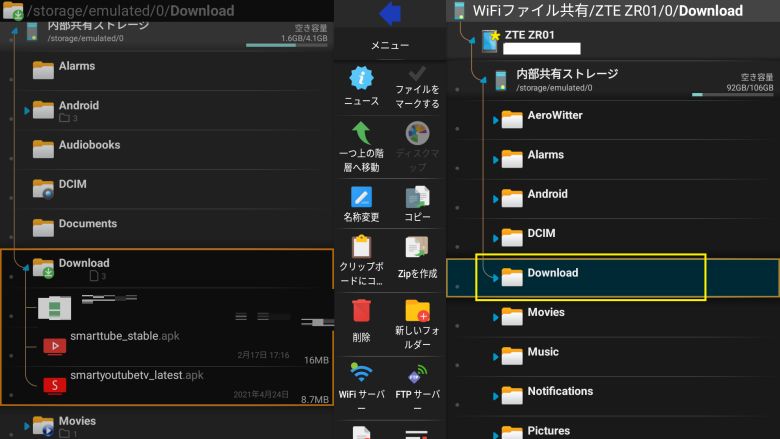This screenshot has height=439, width=780.
Task: Expand AeroWitter folder arrow
Action: click(495, 120)
